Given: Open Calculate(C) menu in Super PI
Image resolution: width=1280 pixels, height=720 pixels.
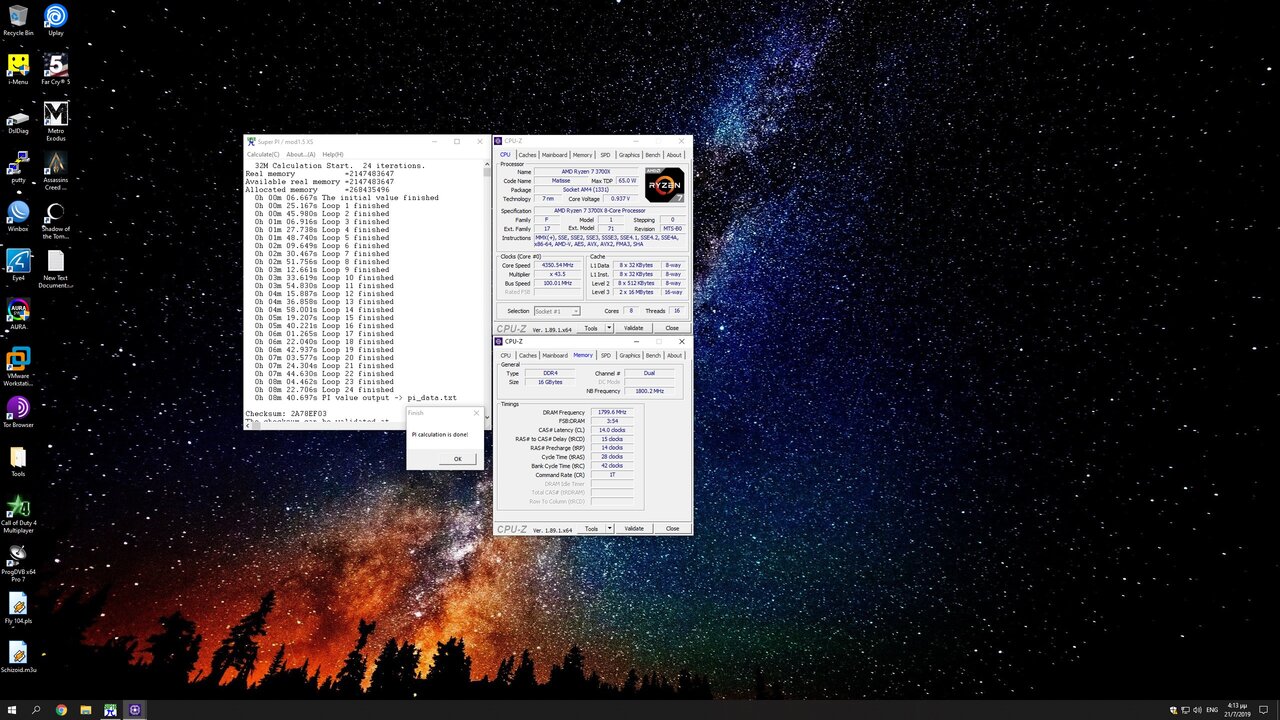Looking at the screenshot, I should (262, 154).
